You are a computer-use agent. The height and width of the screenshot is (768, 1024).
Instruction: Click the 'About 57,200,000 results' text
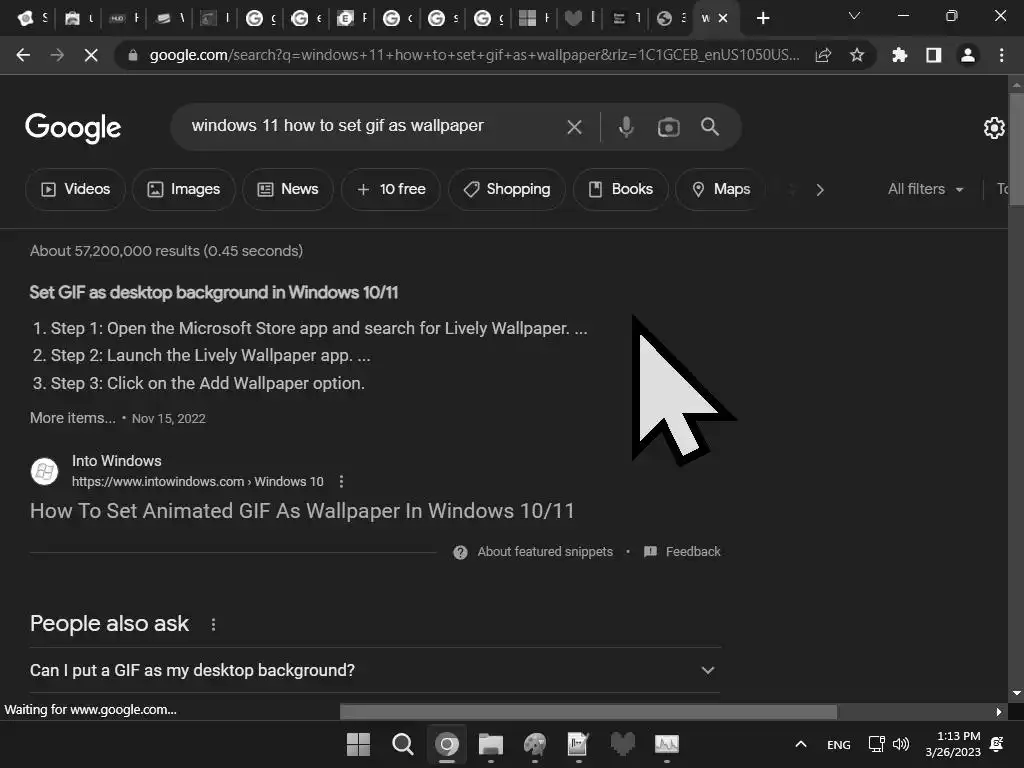pos(166,251)
